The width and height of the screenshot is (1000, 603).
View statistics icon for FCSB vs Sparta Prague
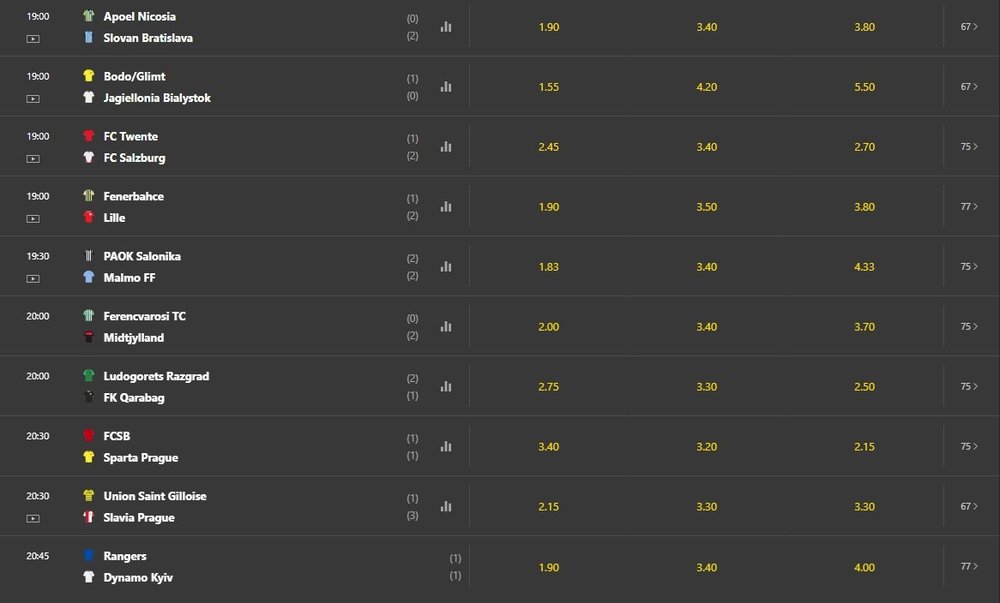point(446,446)
